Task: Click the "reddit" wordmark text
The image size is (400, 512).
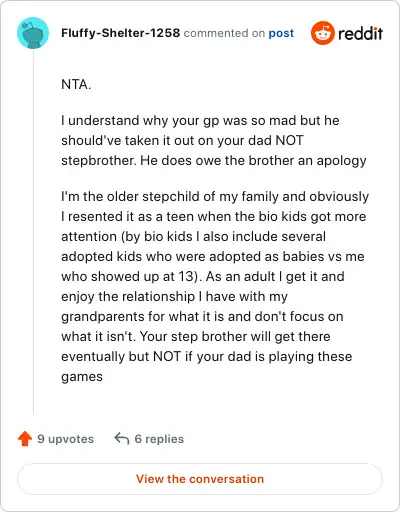Action: click(360, 33)
